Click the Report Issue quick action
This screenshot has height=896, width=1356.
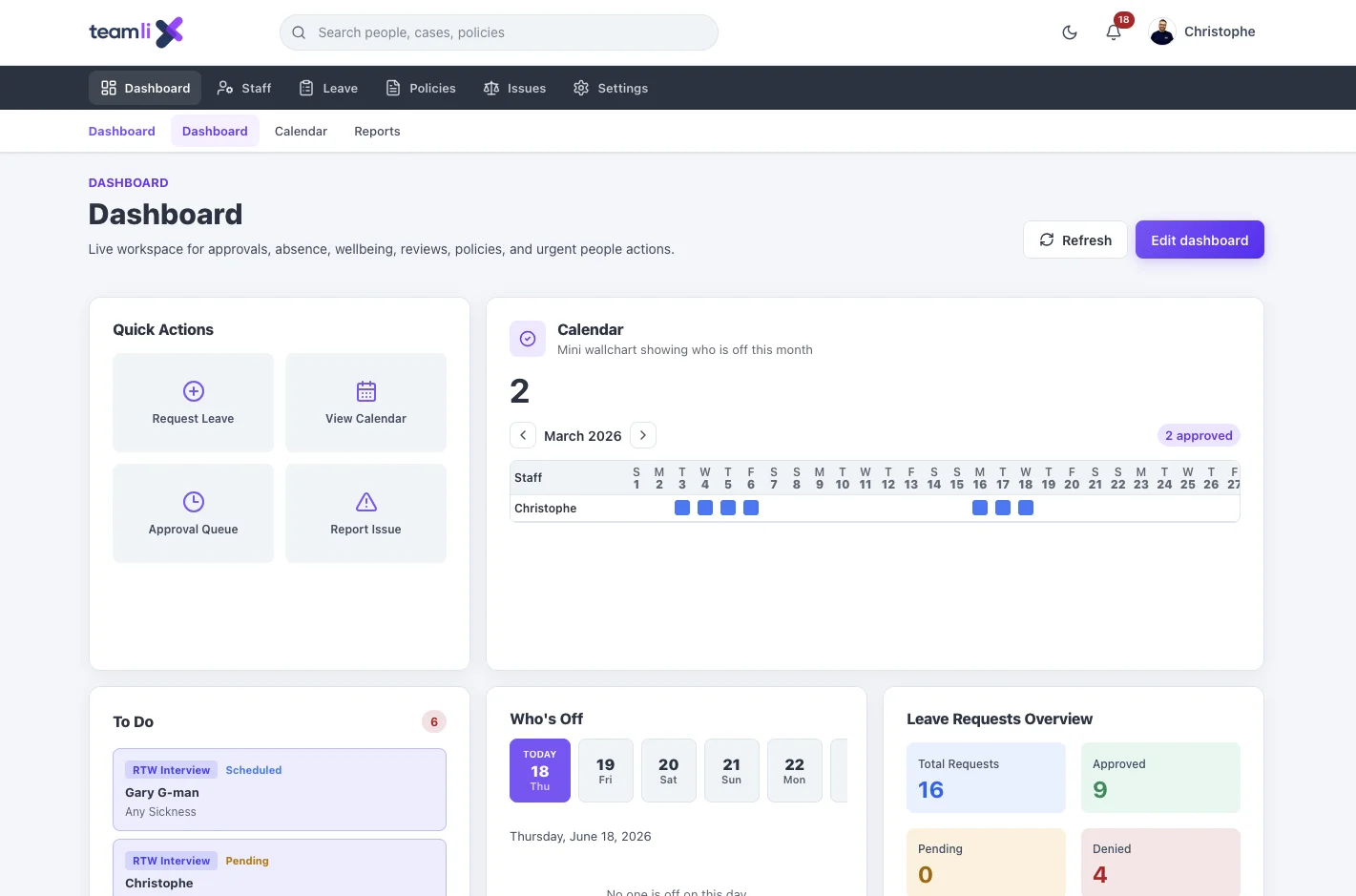(365, 513)
